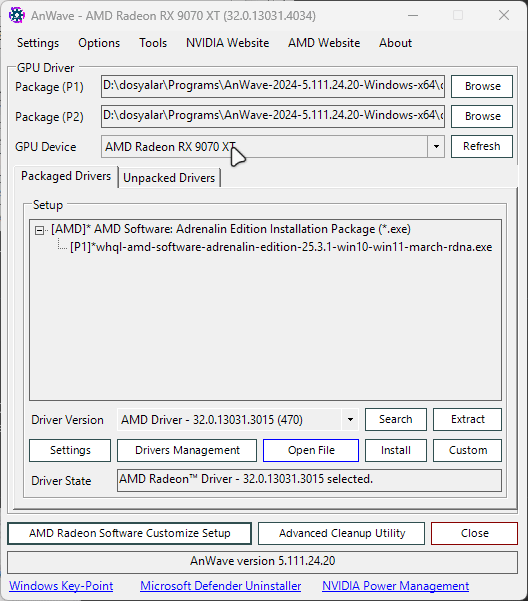Viewport: 528px width, 601px height.
Task: Click the Custom button
Action: pyautogui.click(x=467, y=450)
